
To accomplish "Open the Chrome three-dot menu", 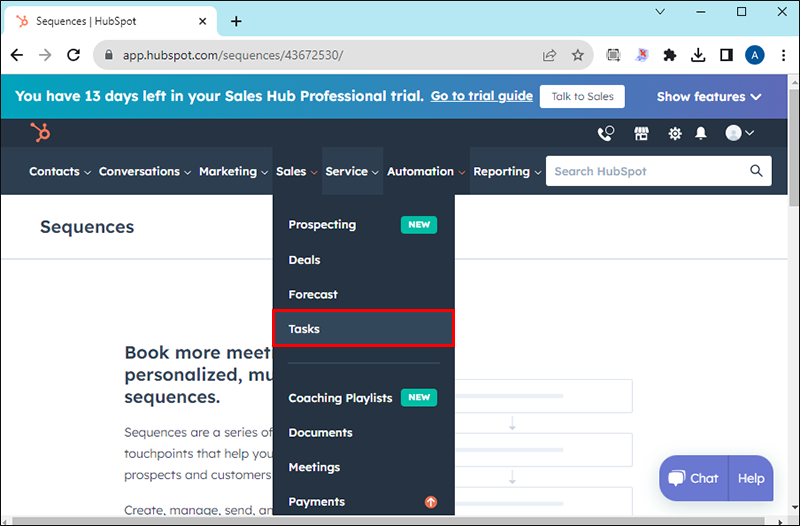I will 783,55.
